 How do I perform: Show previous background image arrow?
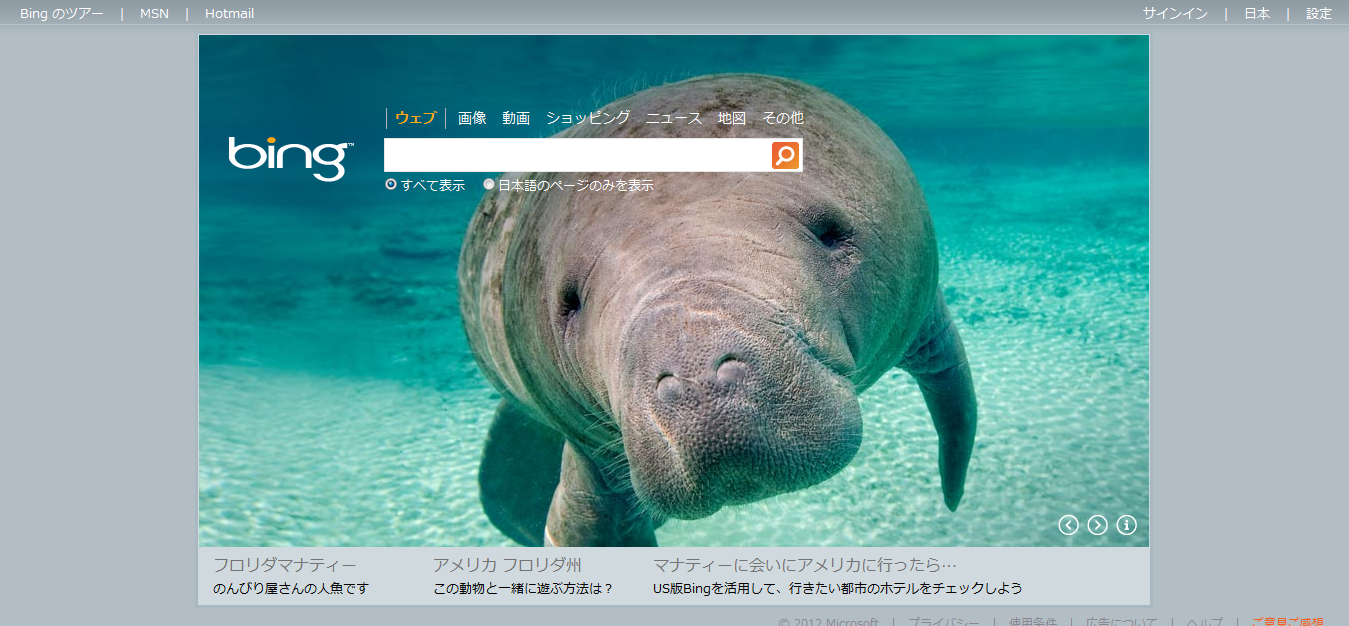pyautogui.click(x=1068, y=525)
